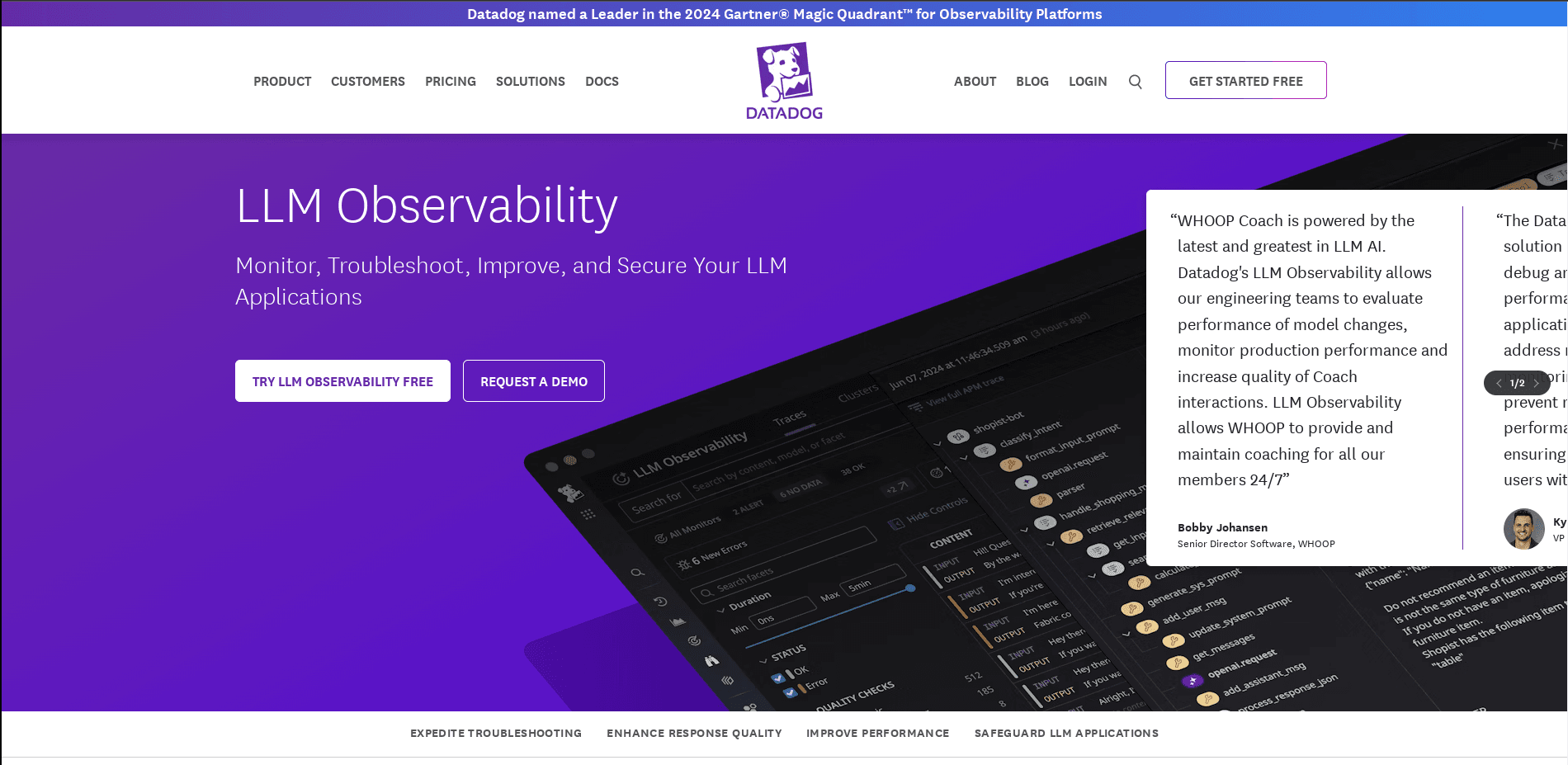Jump to EXPEDITE TROUBLESHOOTING section

496,733
